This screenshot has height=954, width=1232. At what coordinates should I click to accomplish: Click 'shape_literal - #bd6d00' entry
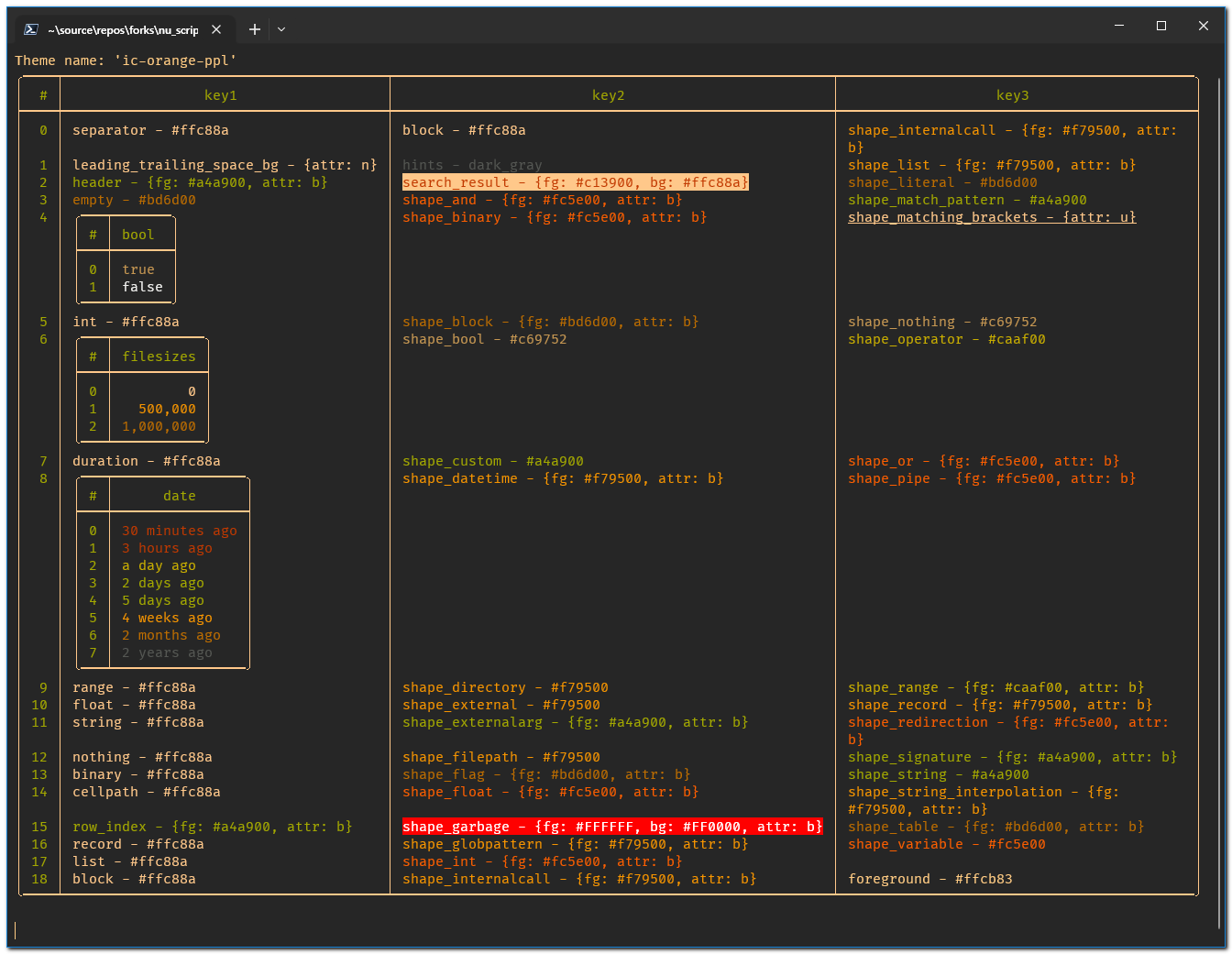942,182
